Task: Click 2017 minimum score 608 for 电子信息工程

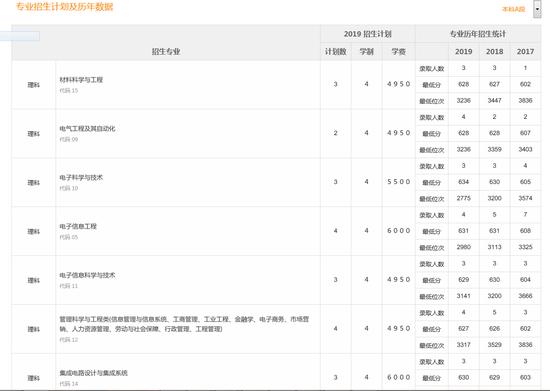Action: click(525, 230)
